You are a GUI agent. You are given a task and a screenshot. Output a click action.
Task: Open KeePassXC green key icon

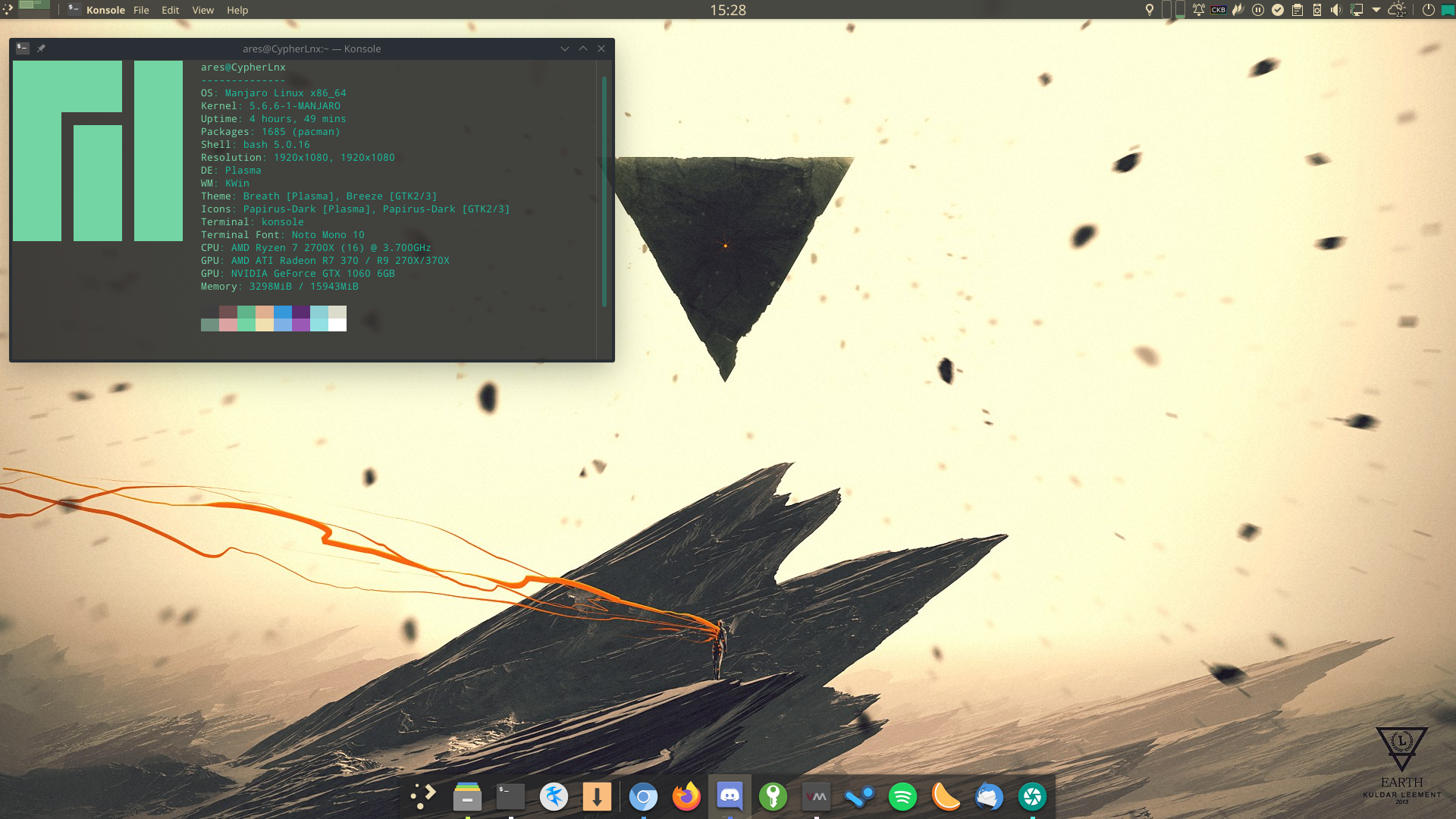(x=773, y=796)
